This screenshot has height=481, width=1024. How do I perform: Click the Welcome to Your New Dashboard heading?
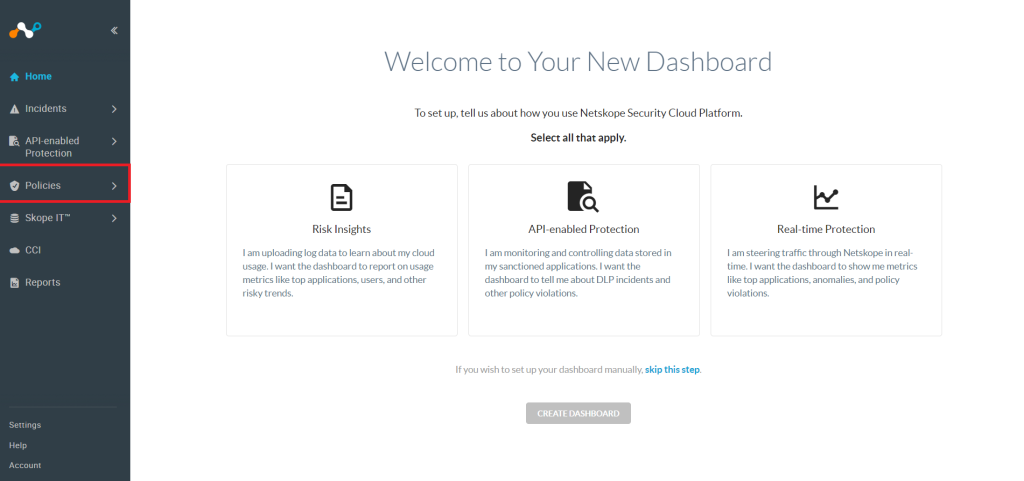pyautogui.click(x=578, y=61)
